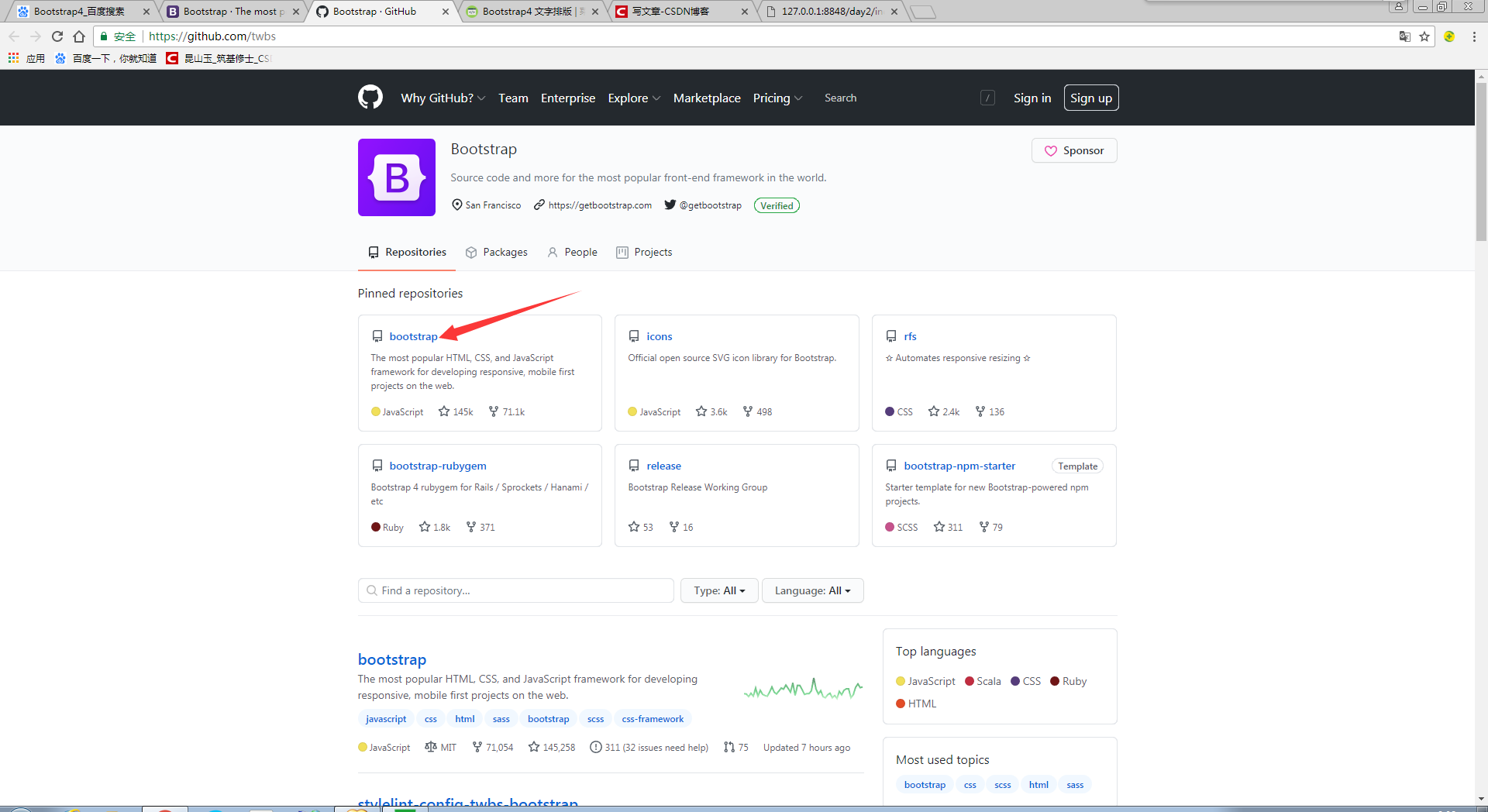Open the https://getbootstrap.com link
The width and height of the screenshot is (1488, 812).
(601, 205)
